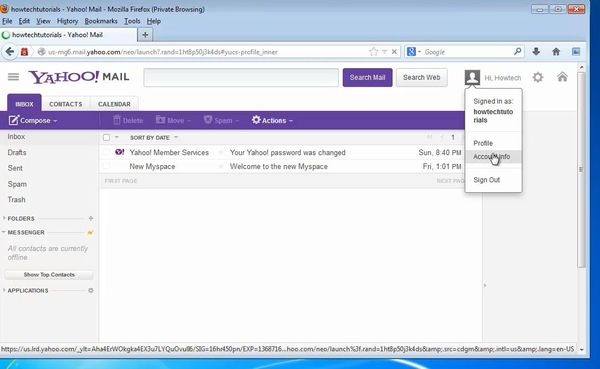
Task: Expand the Folders section in sidebar
Action: tap(21, 218)
